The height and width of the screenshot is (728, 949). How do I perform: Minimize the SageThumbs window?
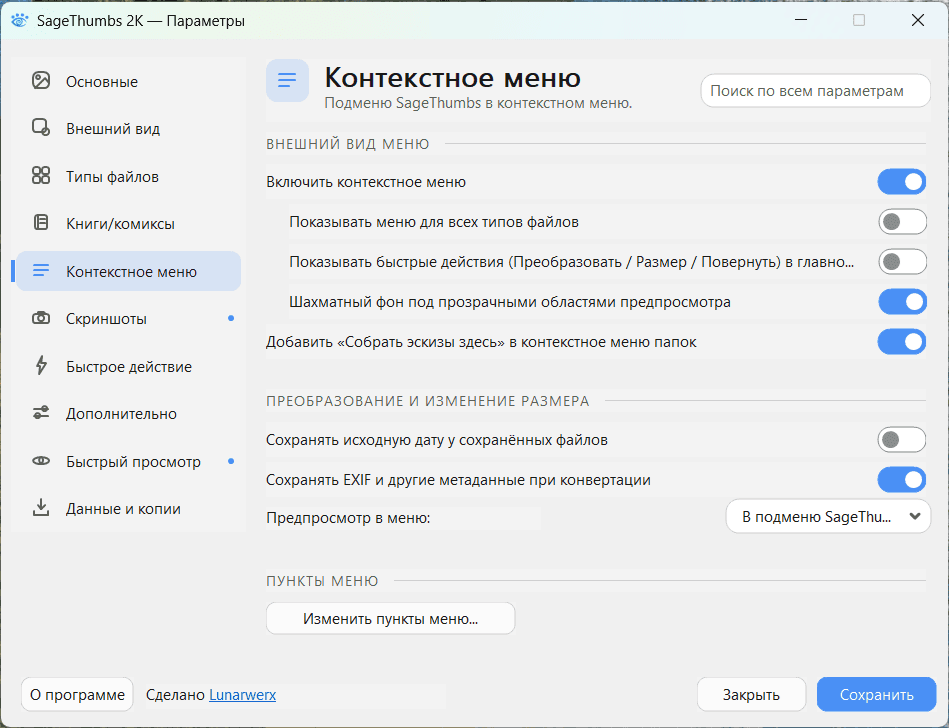tap(801, 20)
